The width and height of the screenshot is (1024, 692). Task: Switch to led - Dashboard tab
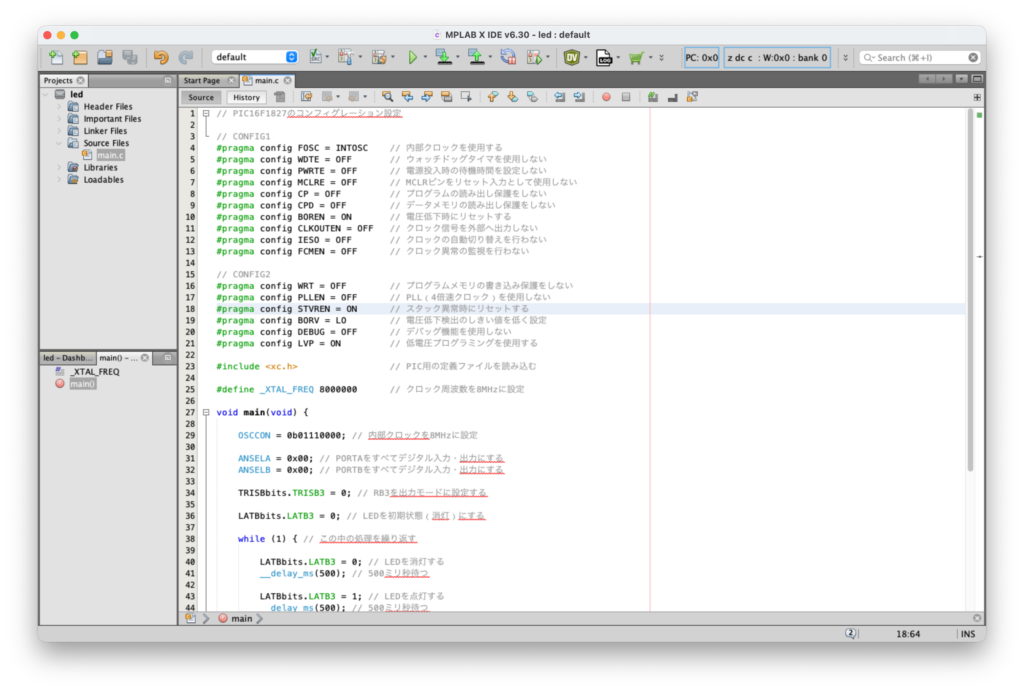(x=68, y=358)
